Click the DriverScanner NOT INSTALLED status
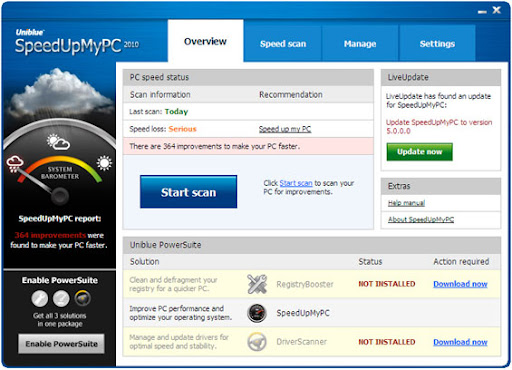This screenshot has height=370, width=512. pos(387,342)
